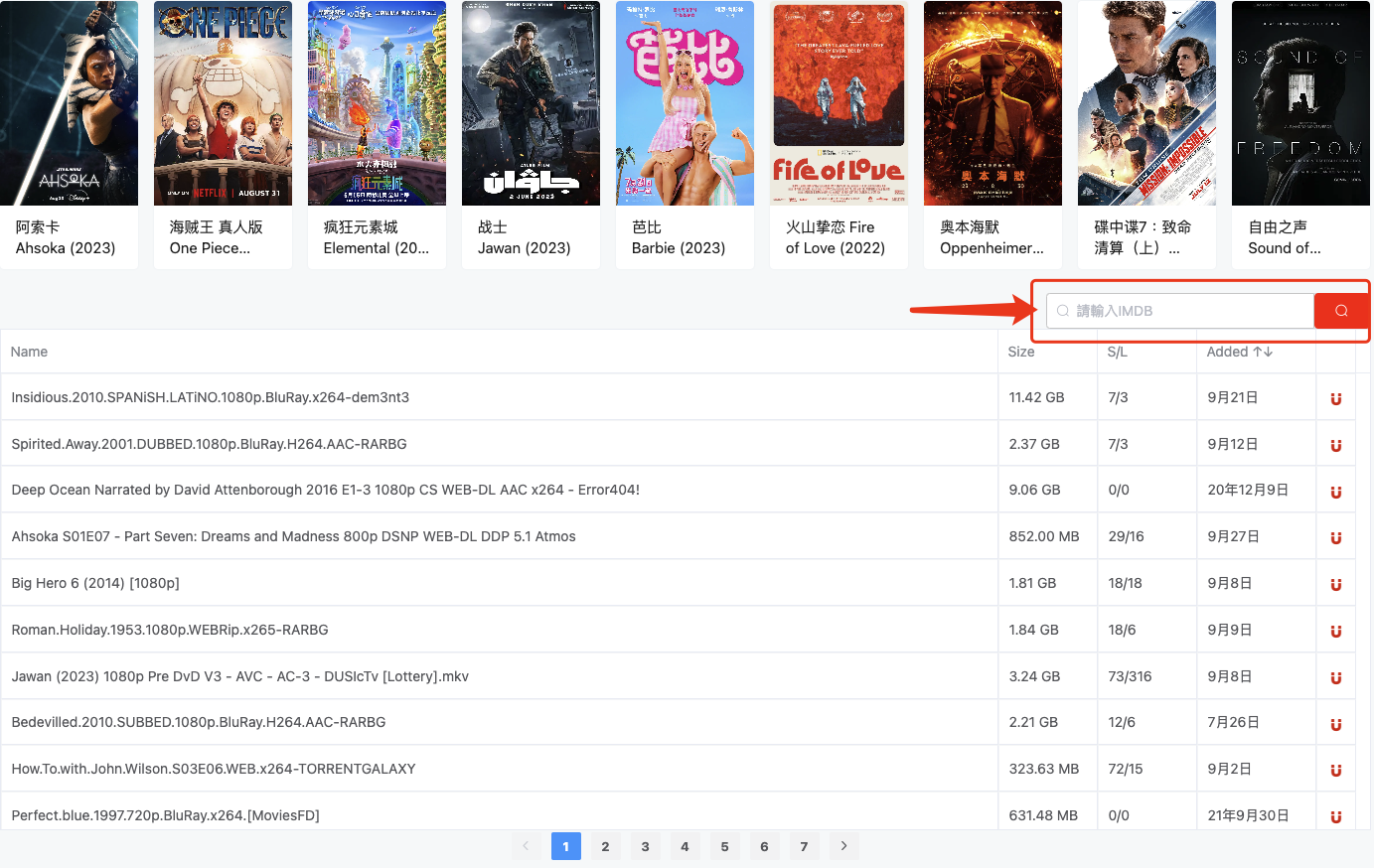This screenshot has height=868, width=1374.
Task: Open Ahsoka S01E07 Part Seven entry
Action: point(293,536)
